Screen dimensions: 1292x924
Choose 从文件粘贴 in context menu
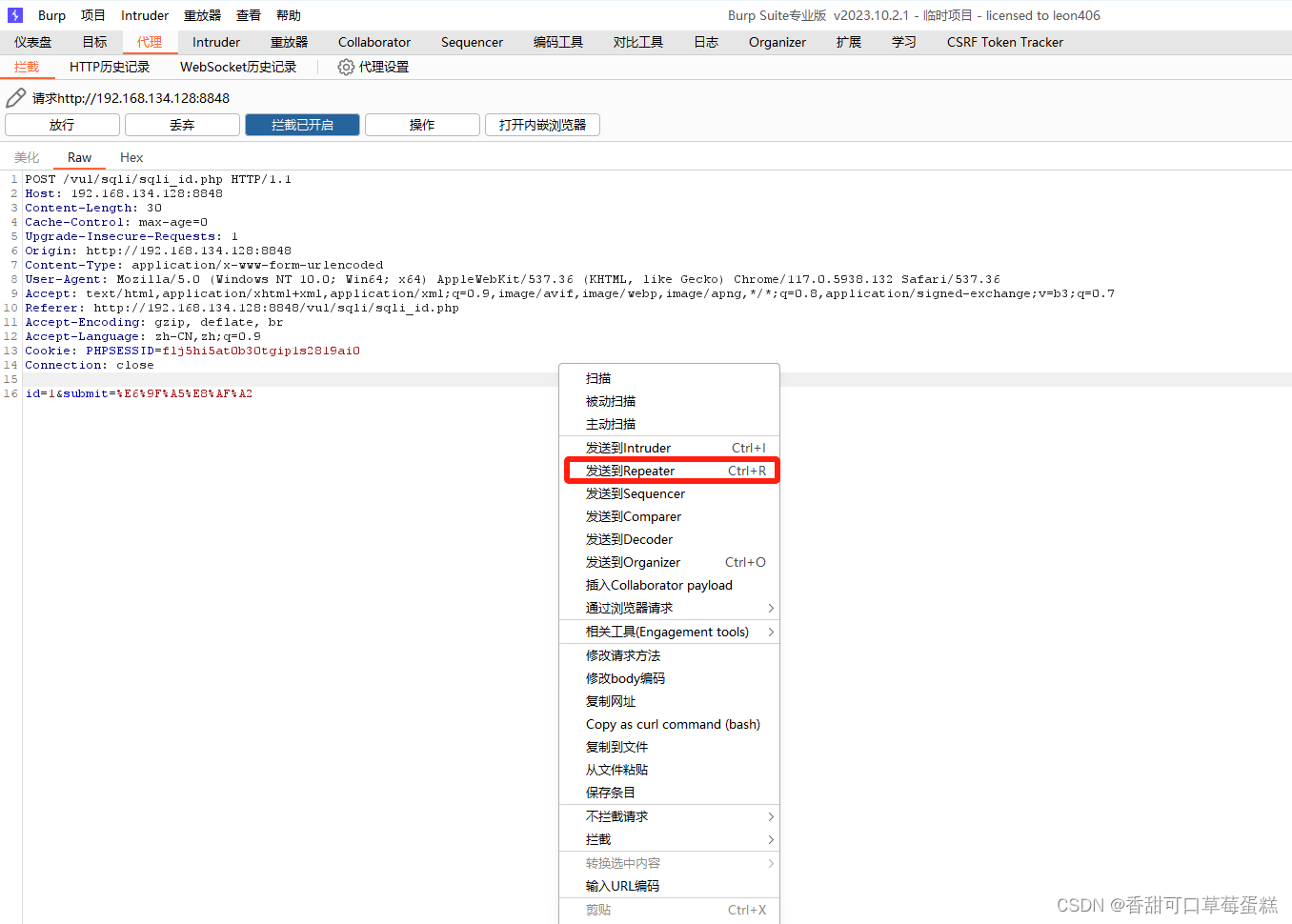(x=669, y=770)
